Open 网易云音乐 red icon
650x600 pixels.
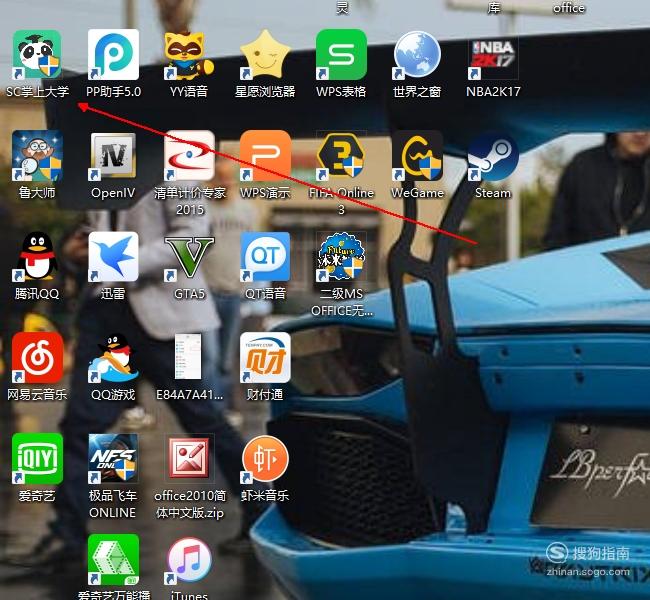[x=37, y=358]
